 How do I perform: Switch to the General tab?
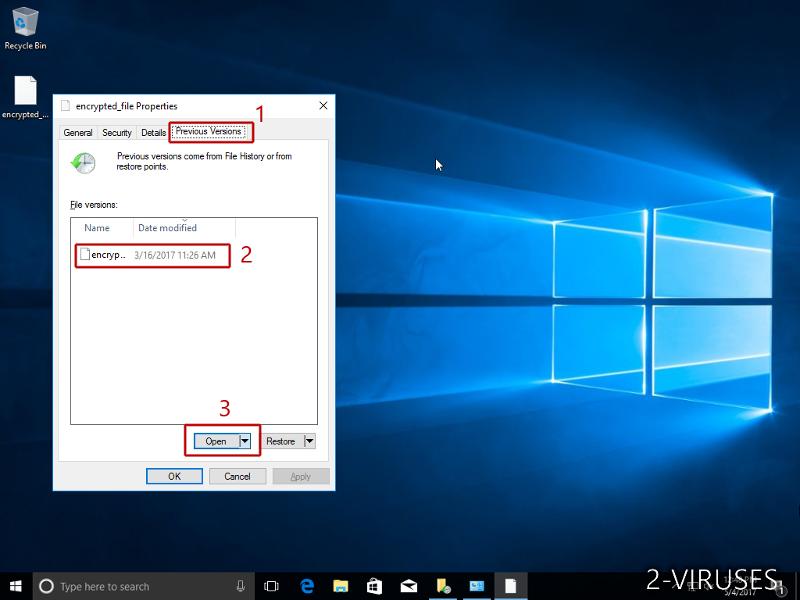point(78,132)
